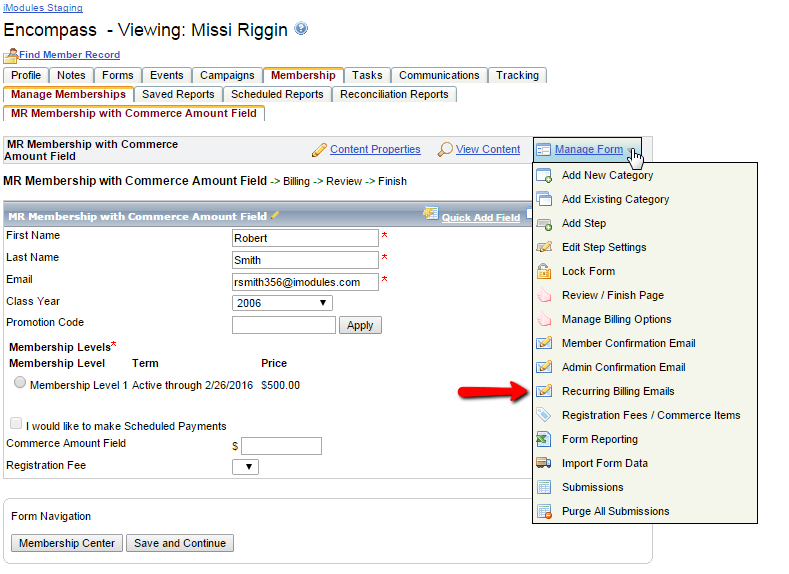The image size is (789, 574).
Task: Open the Class Year dropdown
Action: coord(282,303)
